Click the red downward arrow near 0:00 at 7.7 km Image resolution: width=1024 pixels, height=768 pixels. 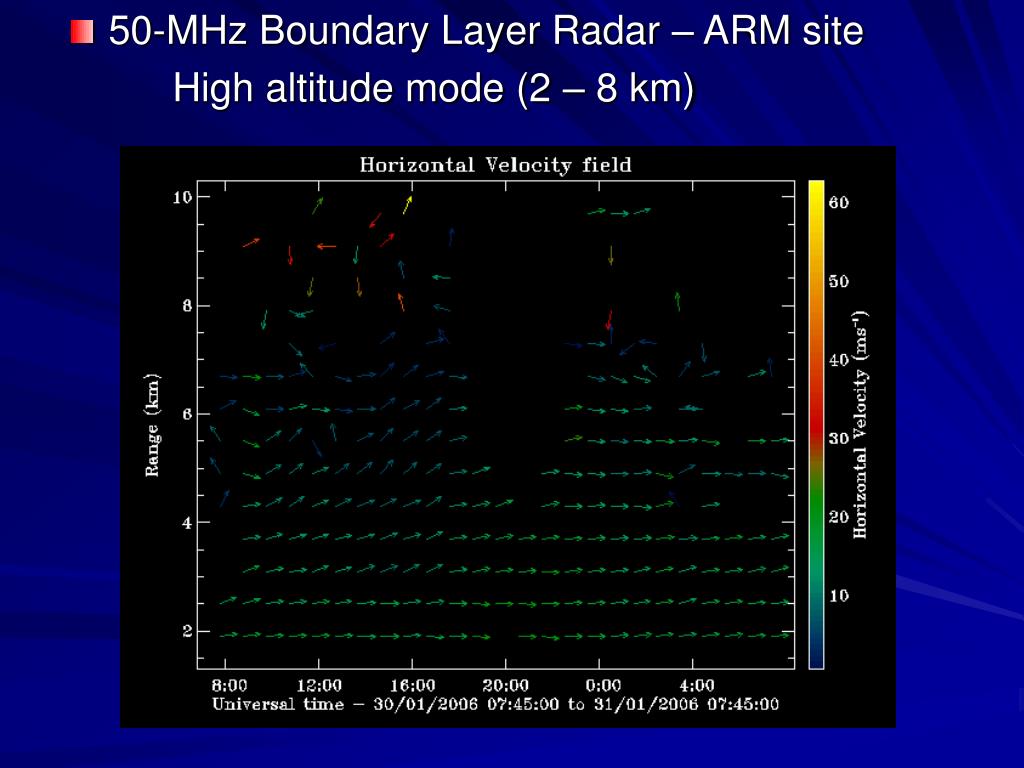[x=609, y=320]
